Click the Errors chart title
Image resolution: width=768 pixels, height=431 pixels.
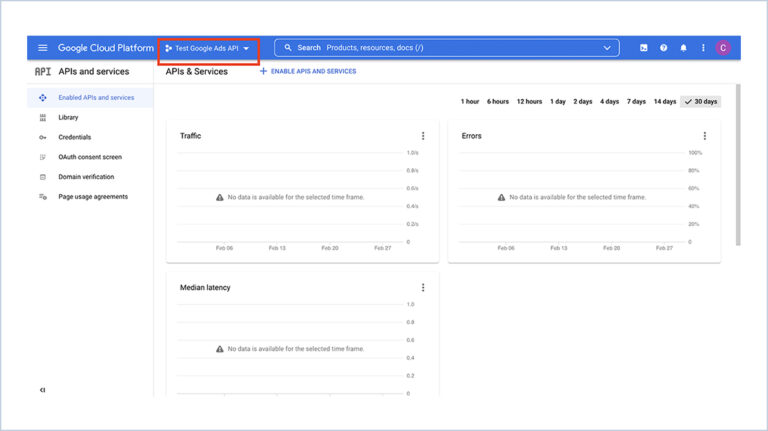click(x=472, y=136)
